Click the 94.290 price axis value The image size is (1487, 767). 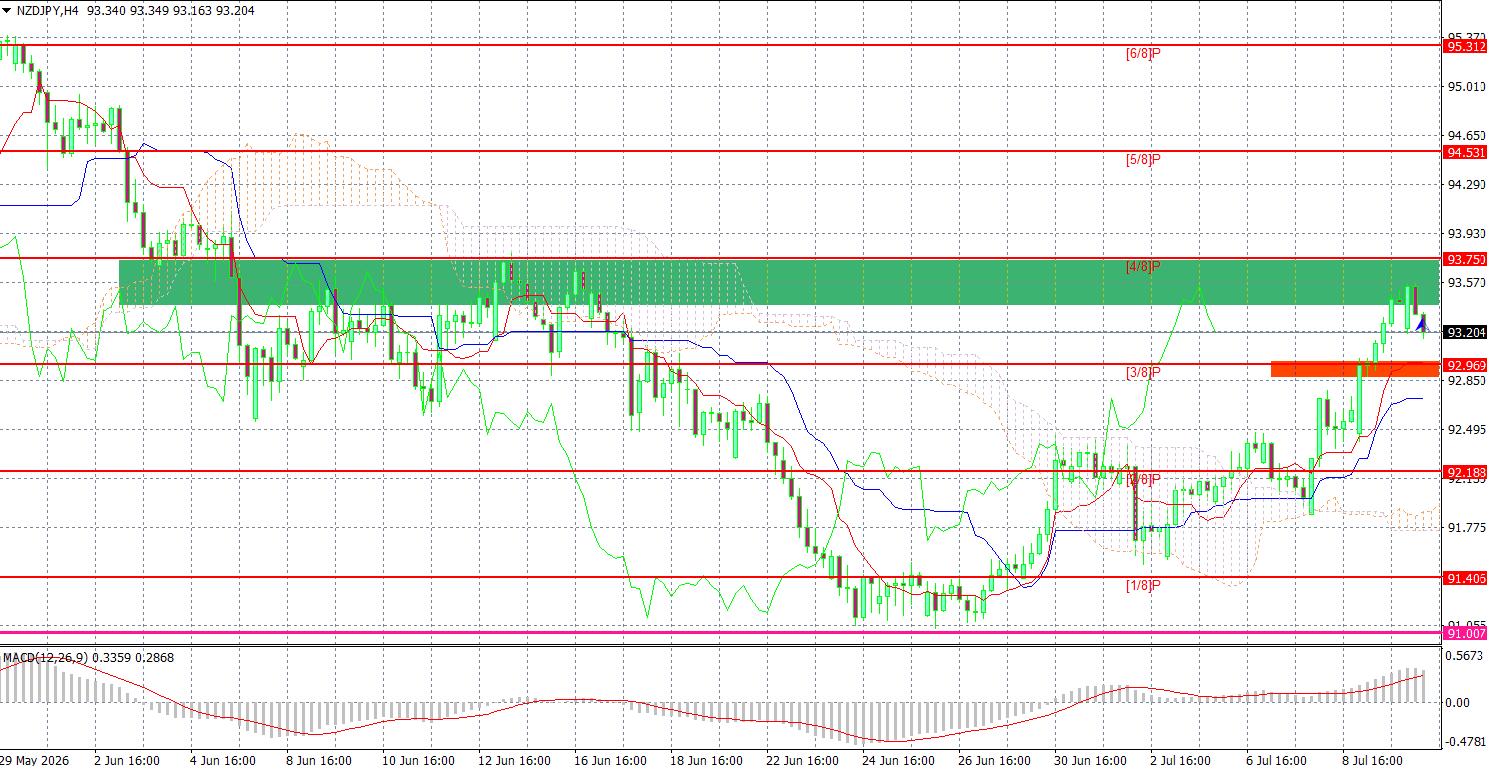point(1465,185)
